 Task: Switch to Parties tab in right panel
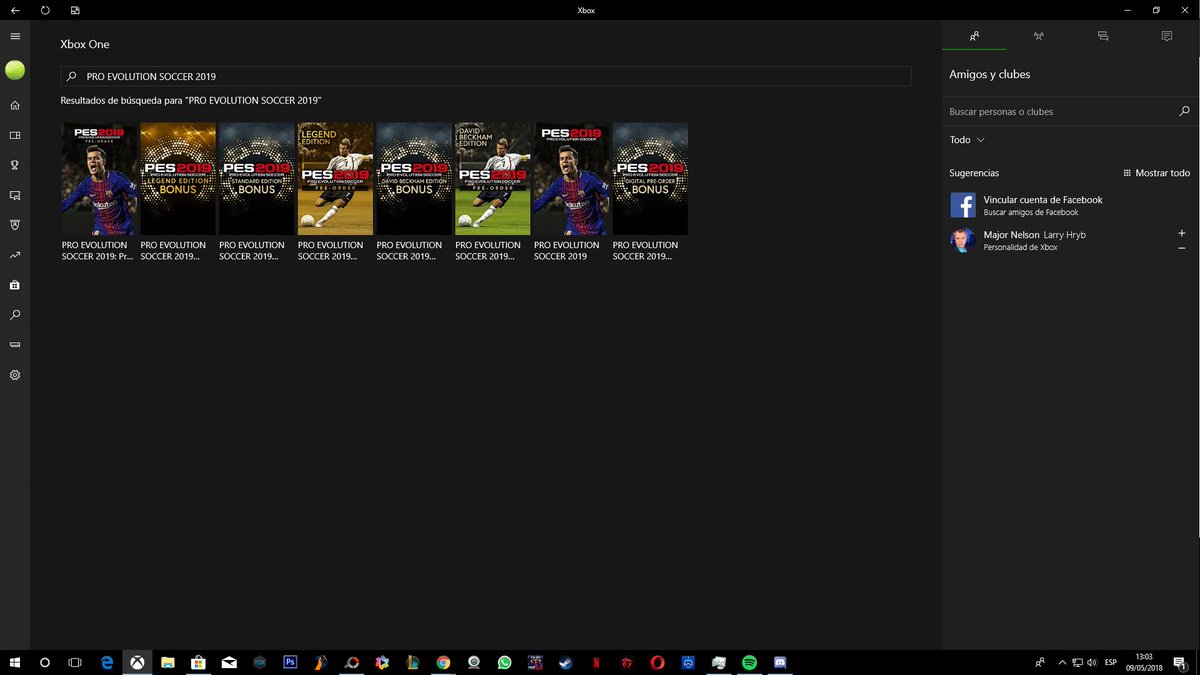coord(1039,36)
